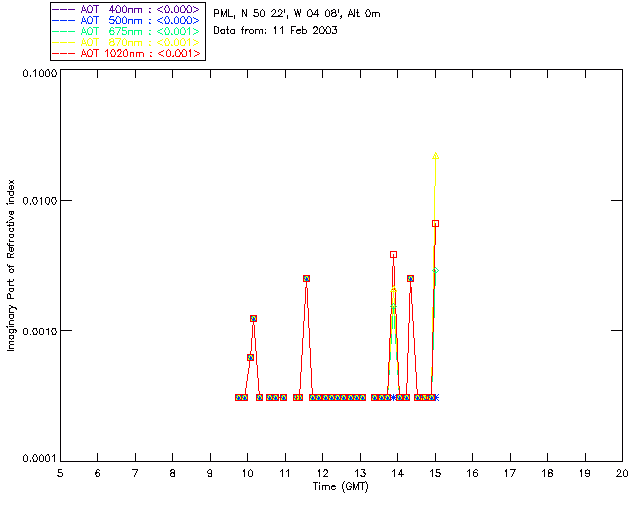Click the legend entry 'AOT 1020nm : <0.001>'

(128, 53)
